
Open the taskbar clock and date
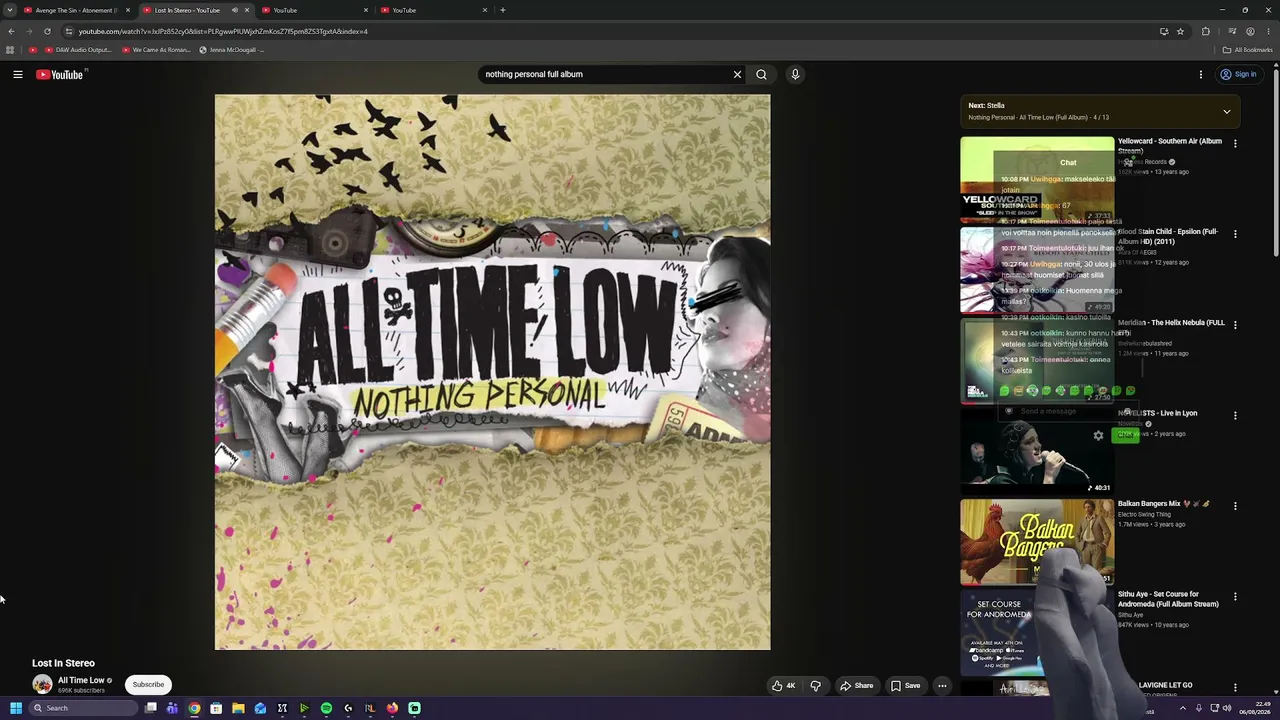(x=1255, y=708)
